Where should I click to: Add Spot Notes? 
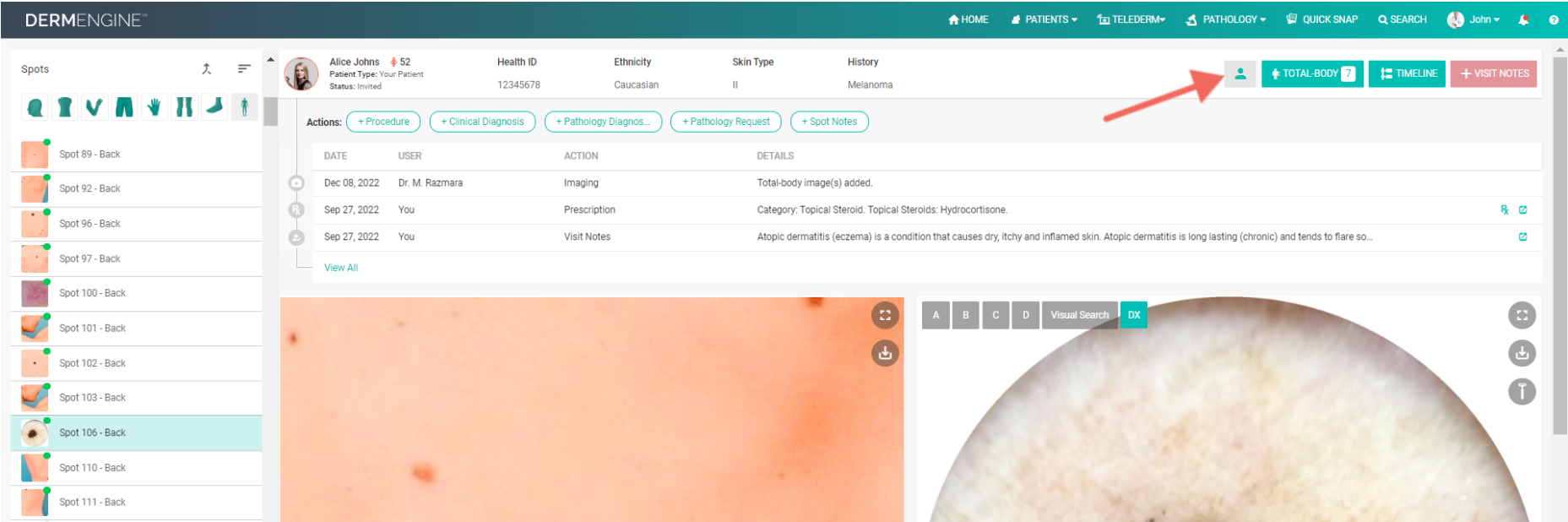pos(829,122)
